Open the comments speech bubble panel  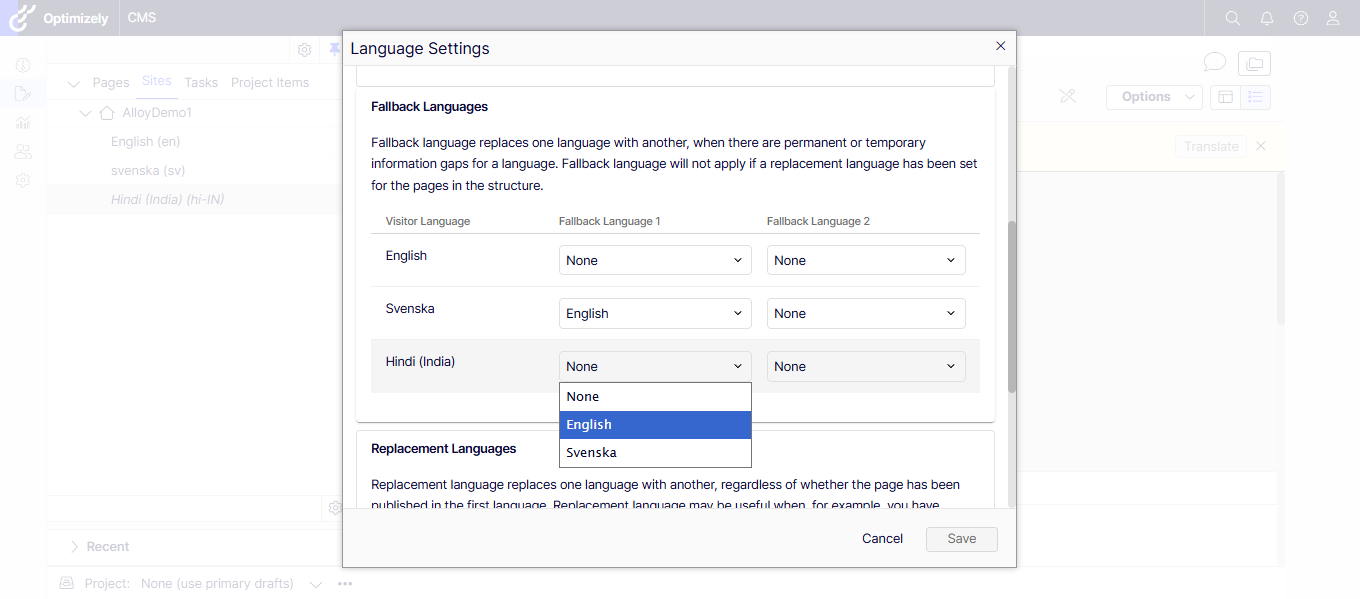coord(1214,62)
